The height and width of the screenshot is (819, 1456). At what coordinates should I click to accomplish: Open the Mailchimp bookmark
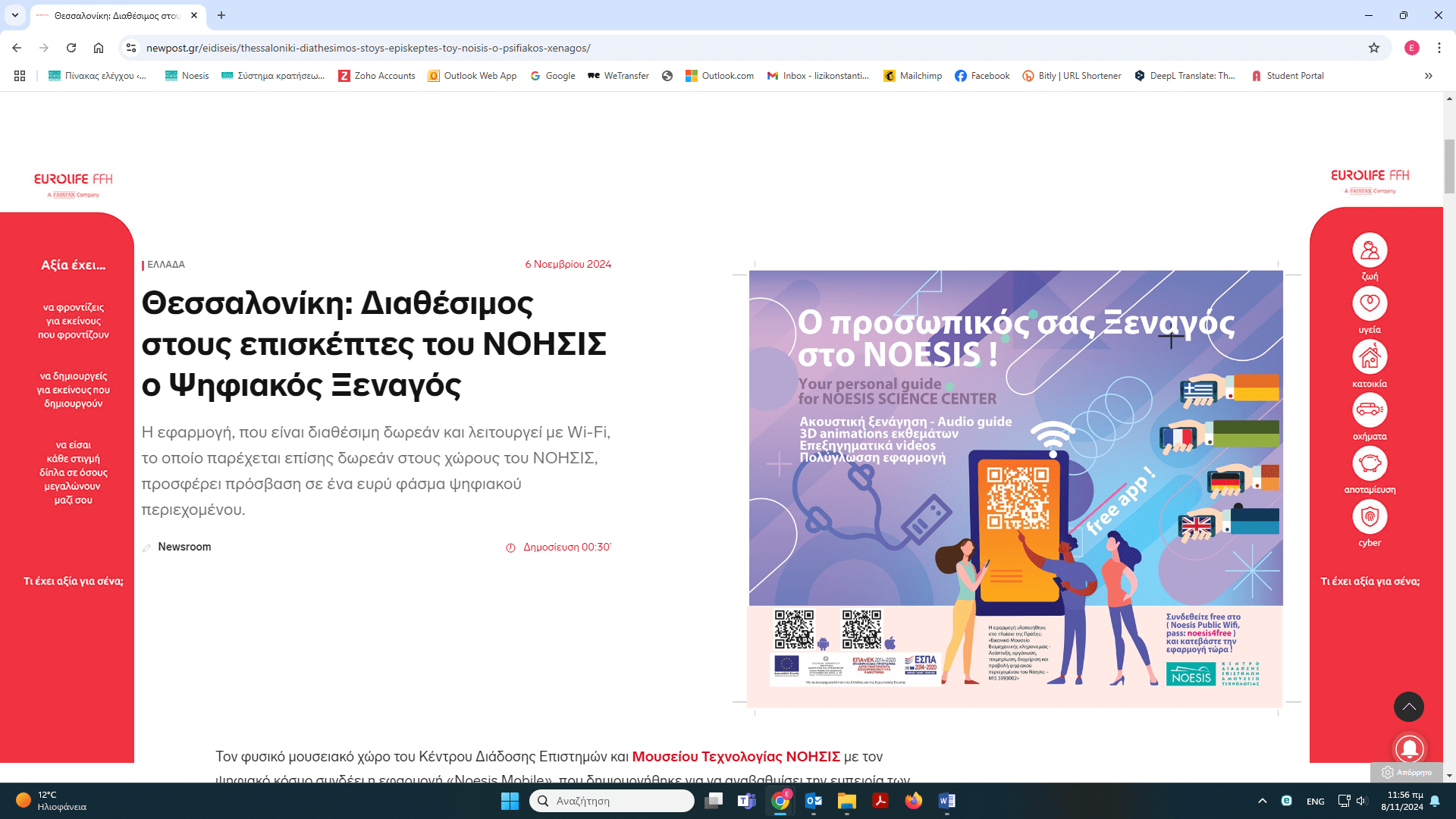(912, 76)
